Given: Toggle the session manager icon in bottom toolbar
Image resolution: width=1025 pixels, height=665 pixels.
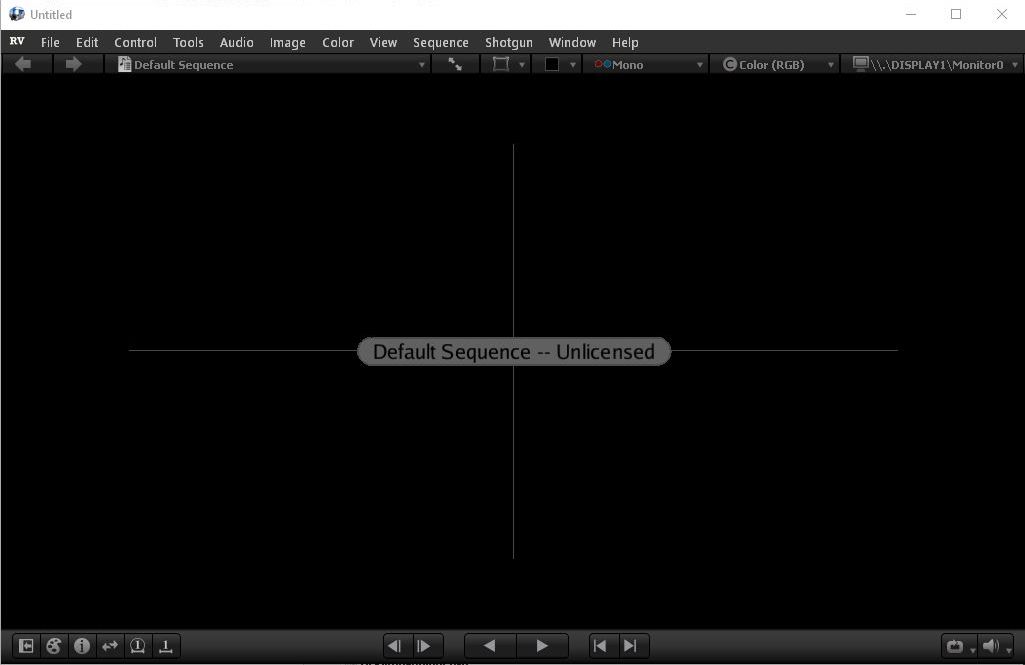Looking at the screenshot, I should [26, 646].
